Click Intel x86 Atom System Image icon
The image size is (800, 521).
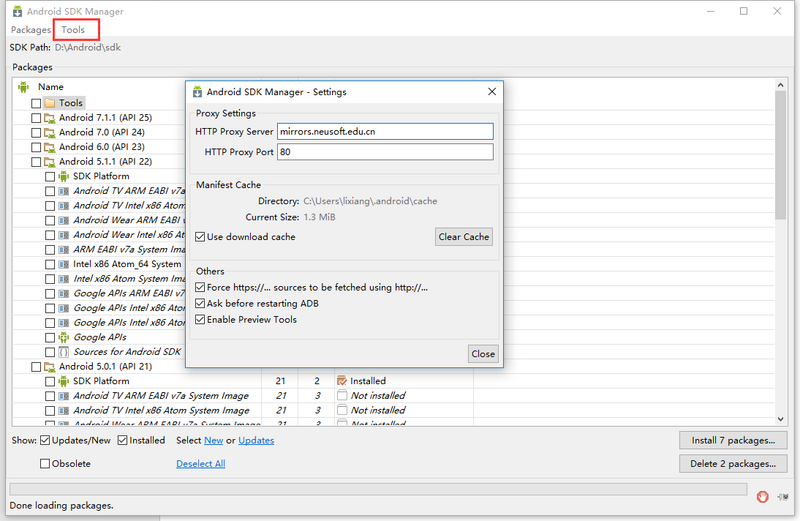pyautogui.click(x=63, y=279)
